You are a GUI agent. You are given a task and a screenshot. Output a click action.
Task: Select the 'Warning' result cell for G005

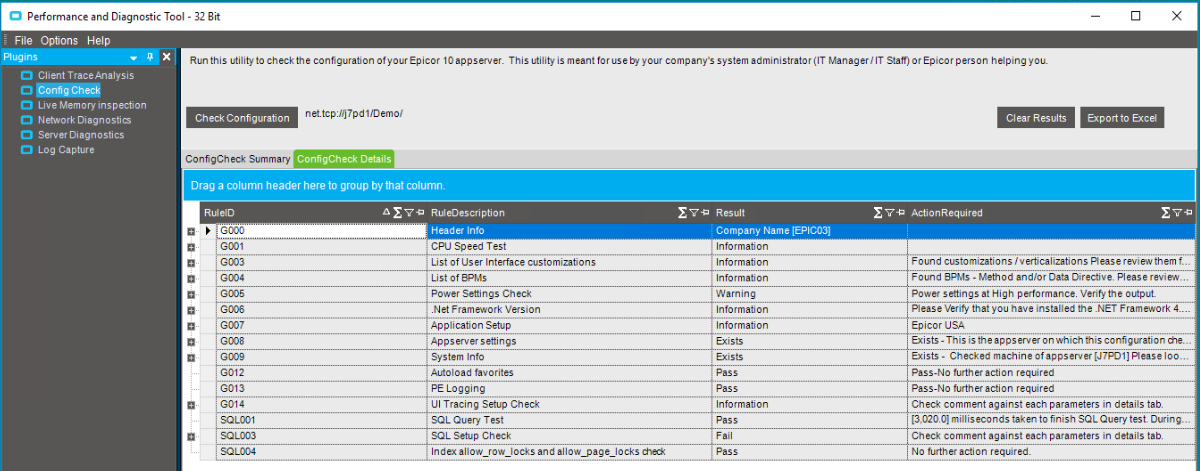click(x=809, y=294)
